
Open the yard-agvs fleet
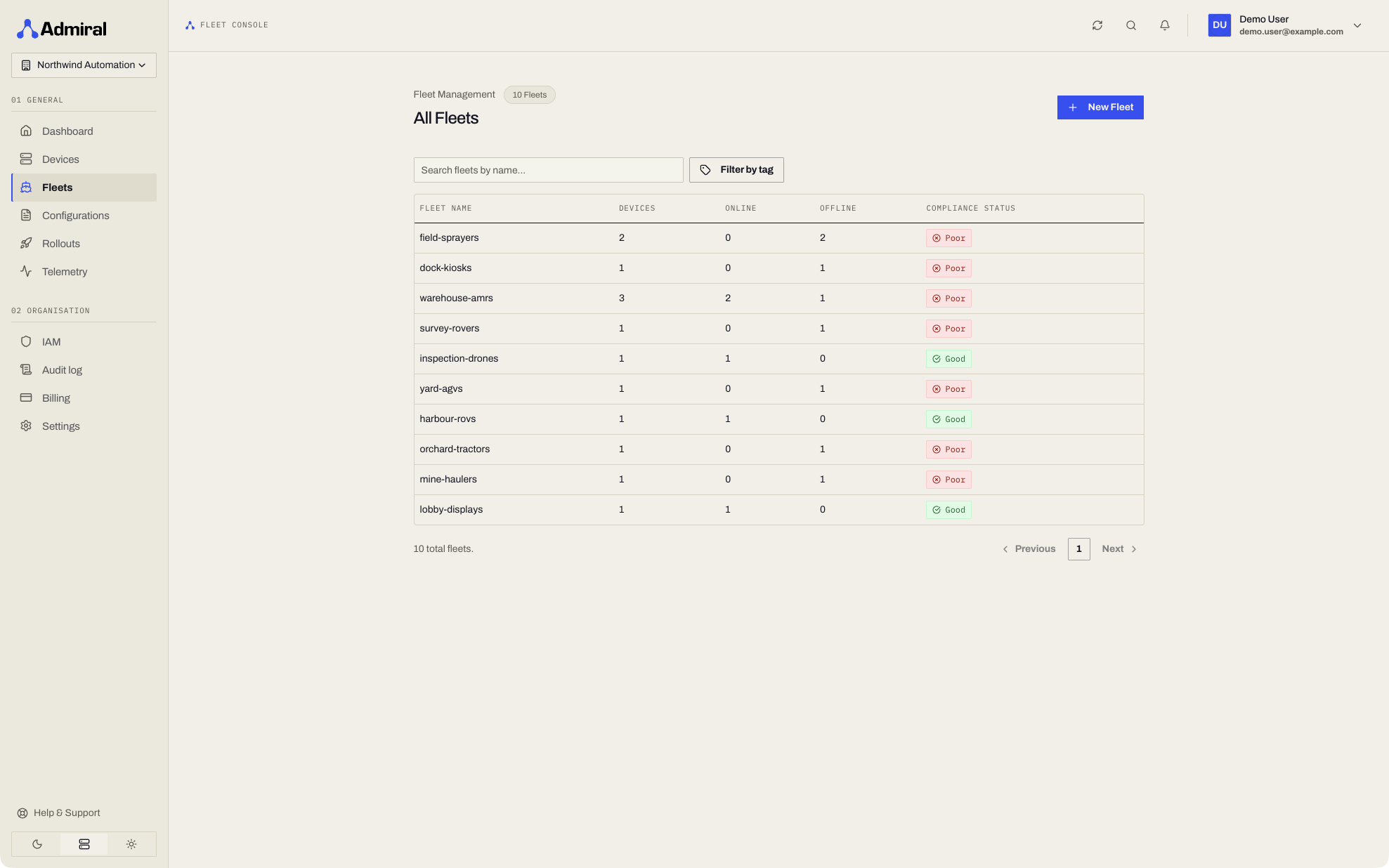(778, 389)
